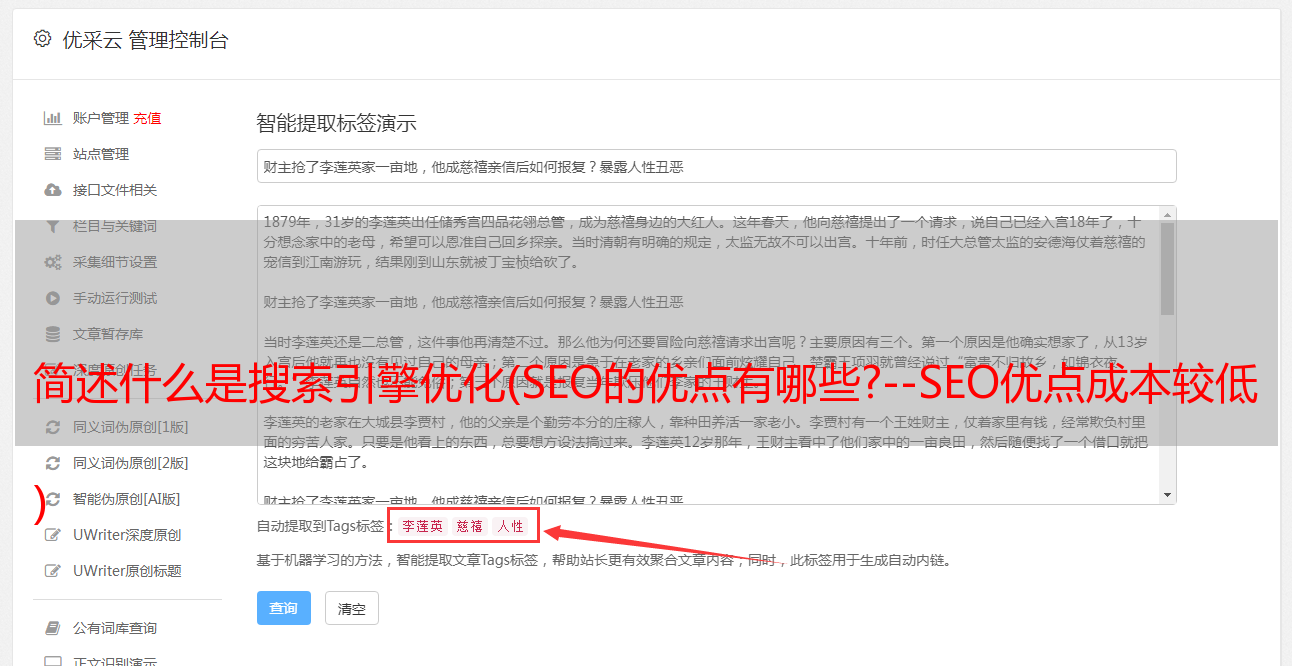Select the 站点管理 server icon
The image size is (1292, 666).
(x=53, y=154)
